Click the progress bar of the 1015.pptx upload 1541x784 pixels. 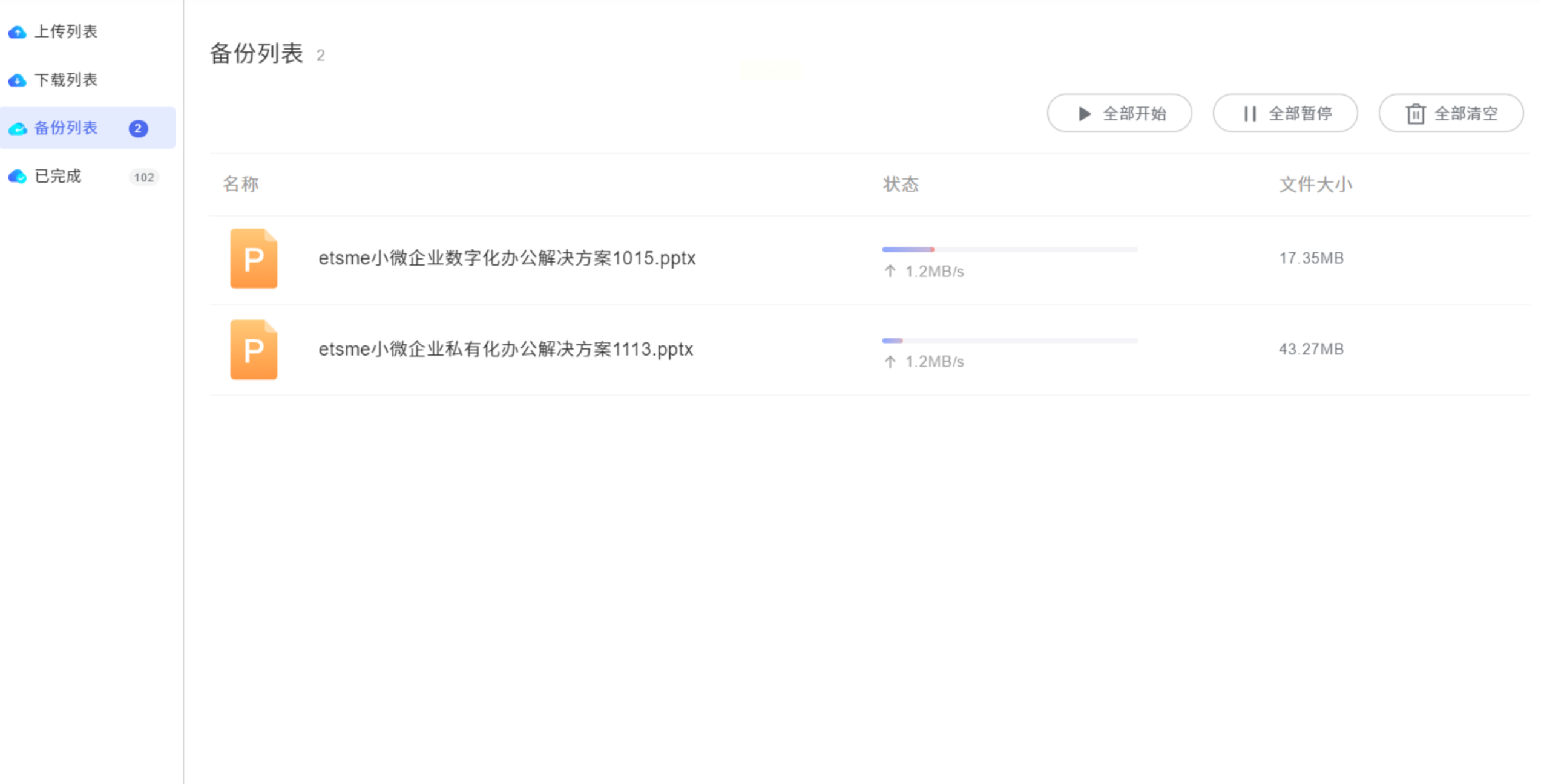1010,249
